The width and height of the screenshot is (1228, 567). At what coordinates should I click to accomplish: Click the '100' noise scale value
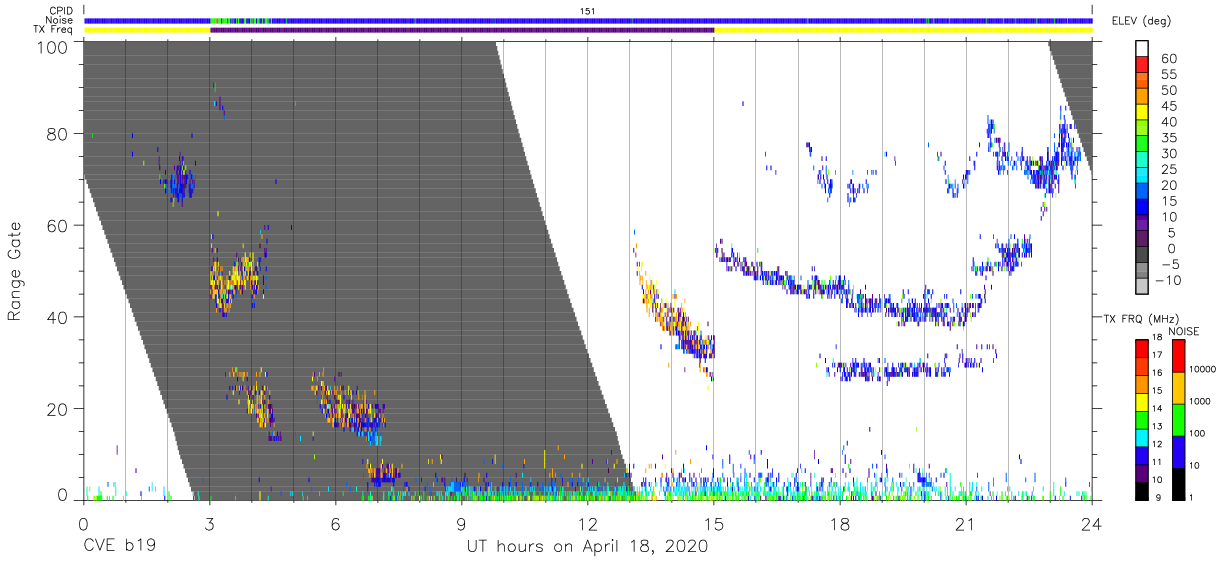[x=1198, y=434]
